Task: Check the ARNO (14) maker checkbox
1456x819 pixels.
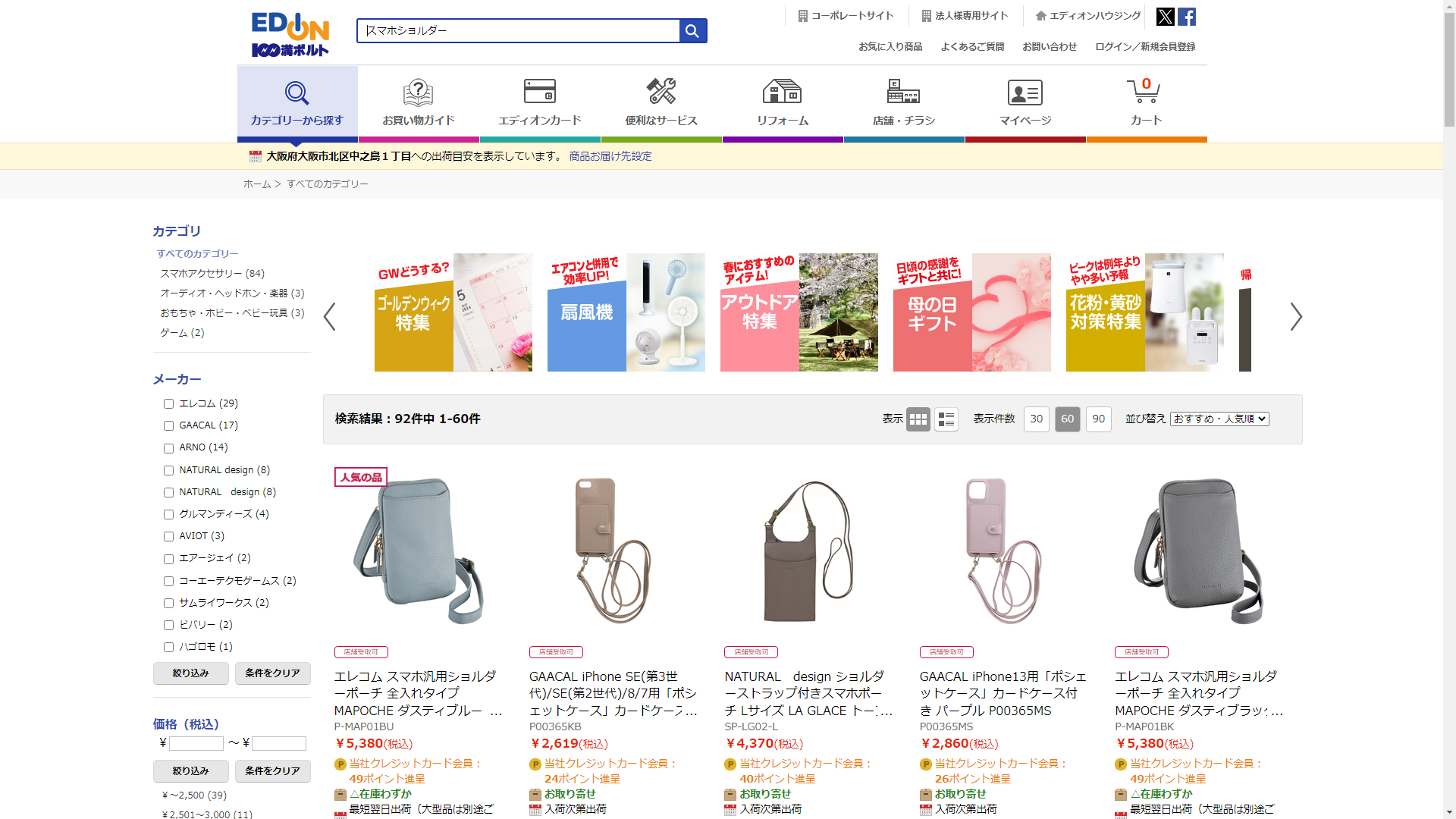Action: (168, 448)
